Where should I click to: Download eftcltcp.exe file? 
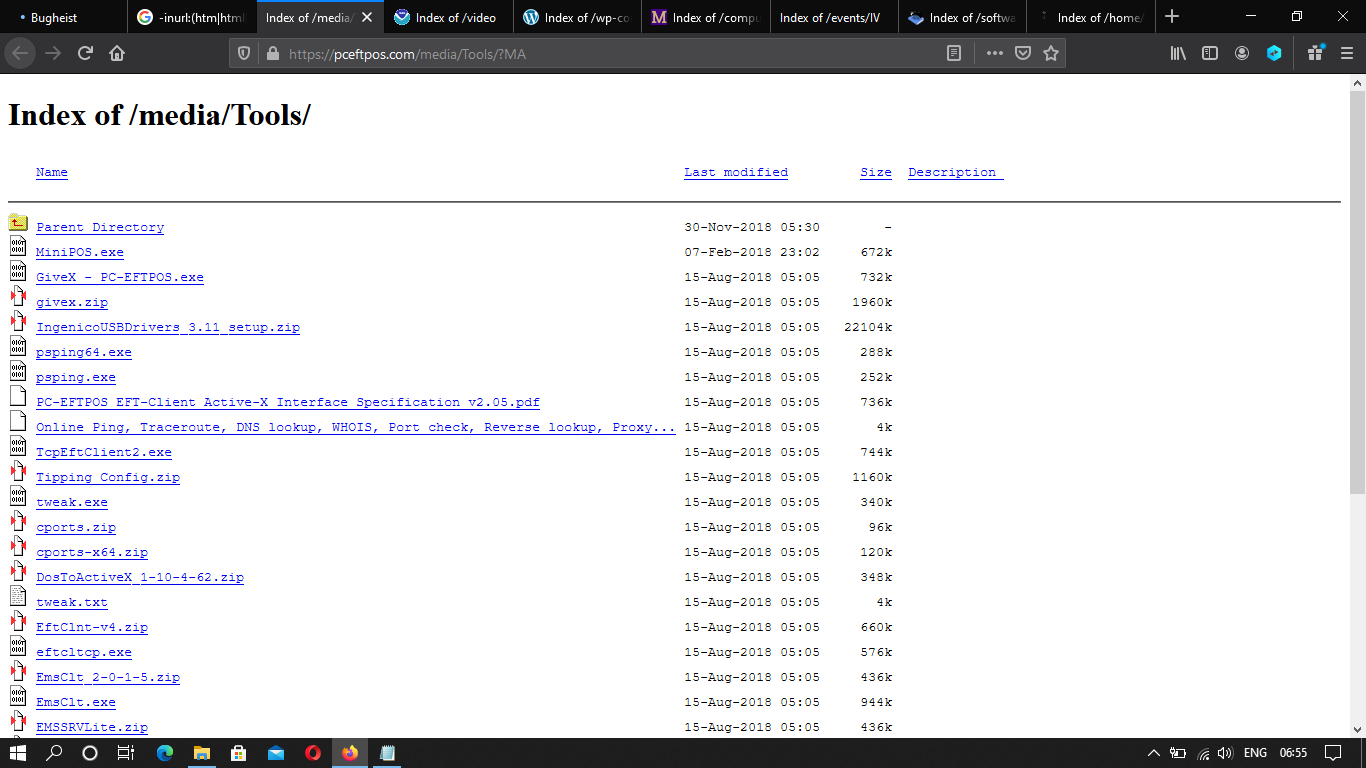click(x=84, y=652)
